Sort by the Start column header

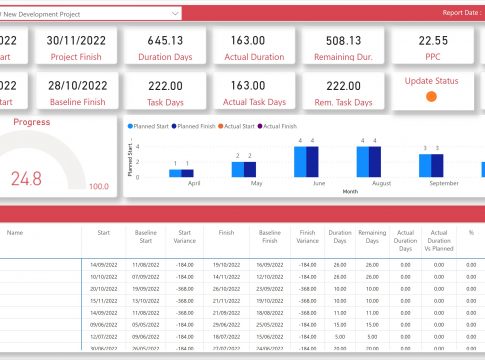coord(104,233)
